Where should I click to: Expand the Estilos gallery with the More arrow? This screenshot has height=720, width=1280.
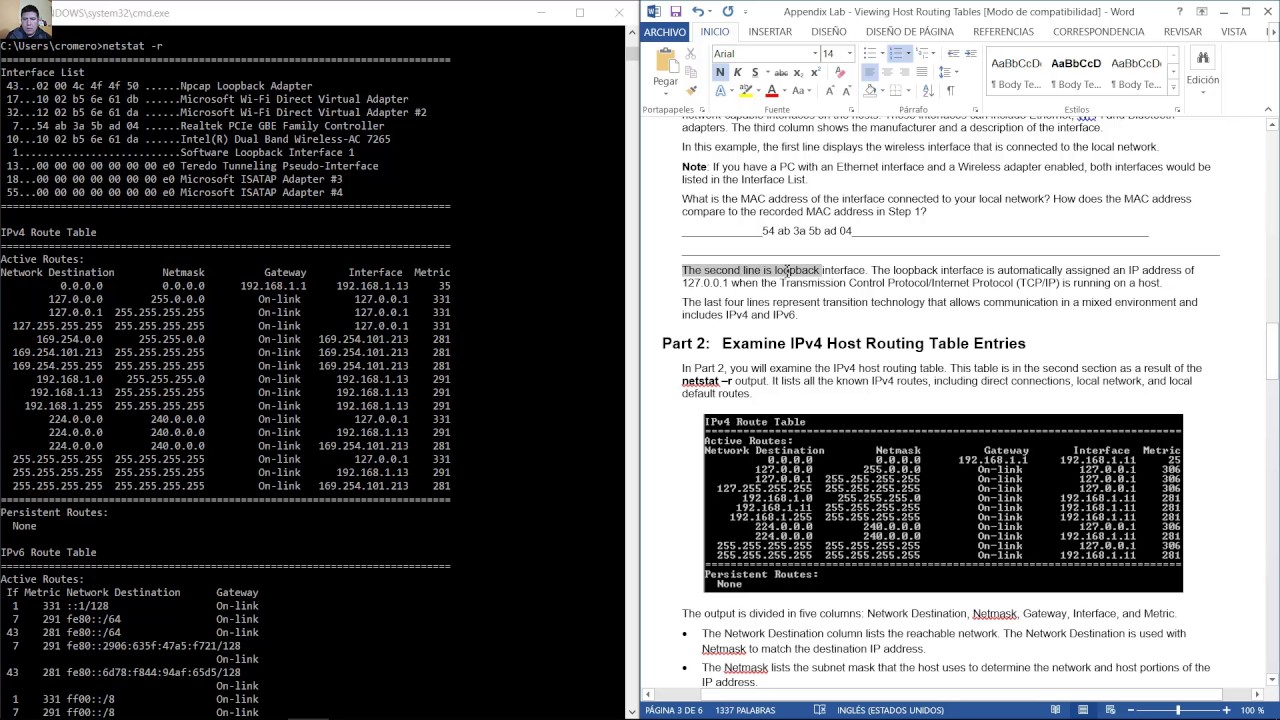point(1173,88)
